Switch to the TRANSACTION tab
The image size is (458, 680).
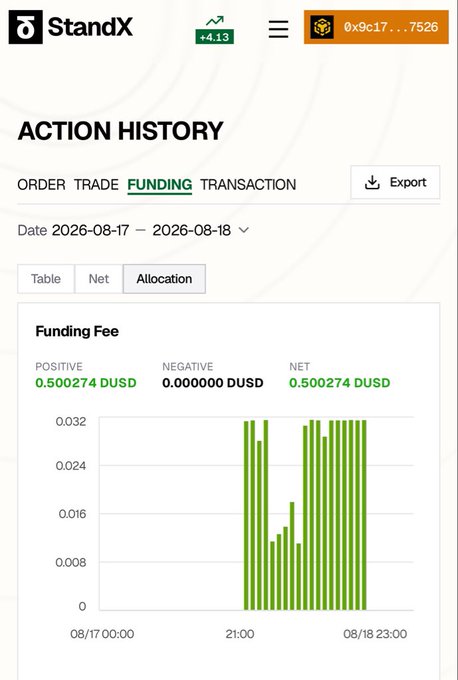click(x=248, y=185)
